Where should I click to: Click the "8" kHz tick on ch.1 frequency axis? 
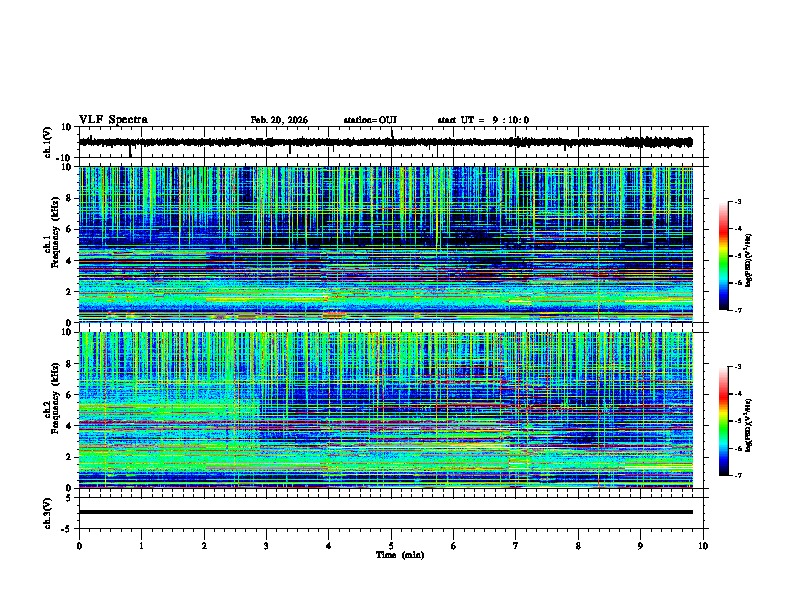tap(69, 198)
